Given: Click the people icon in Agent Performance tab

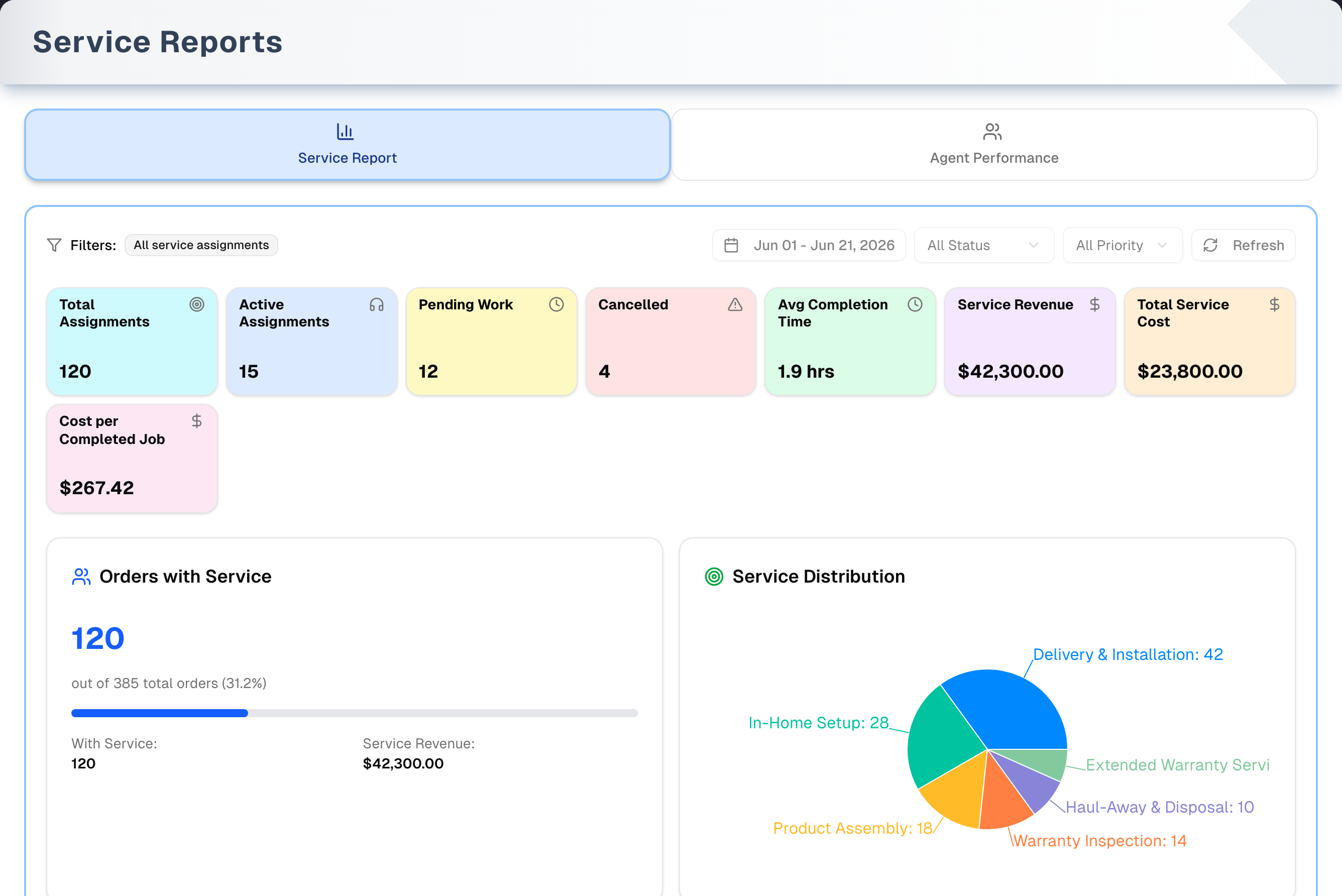Looking at the screenshot, I should (992, 132).
